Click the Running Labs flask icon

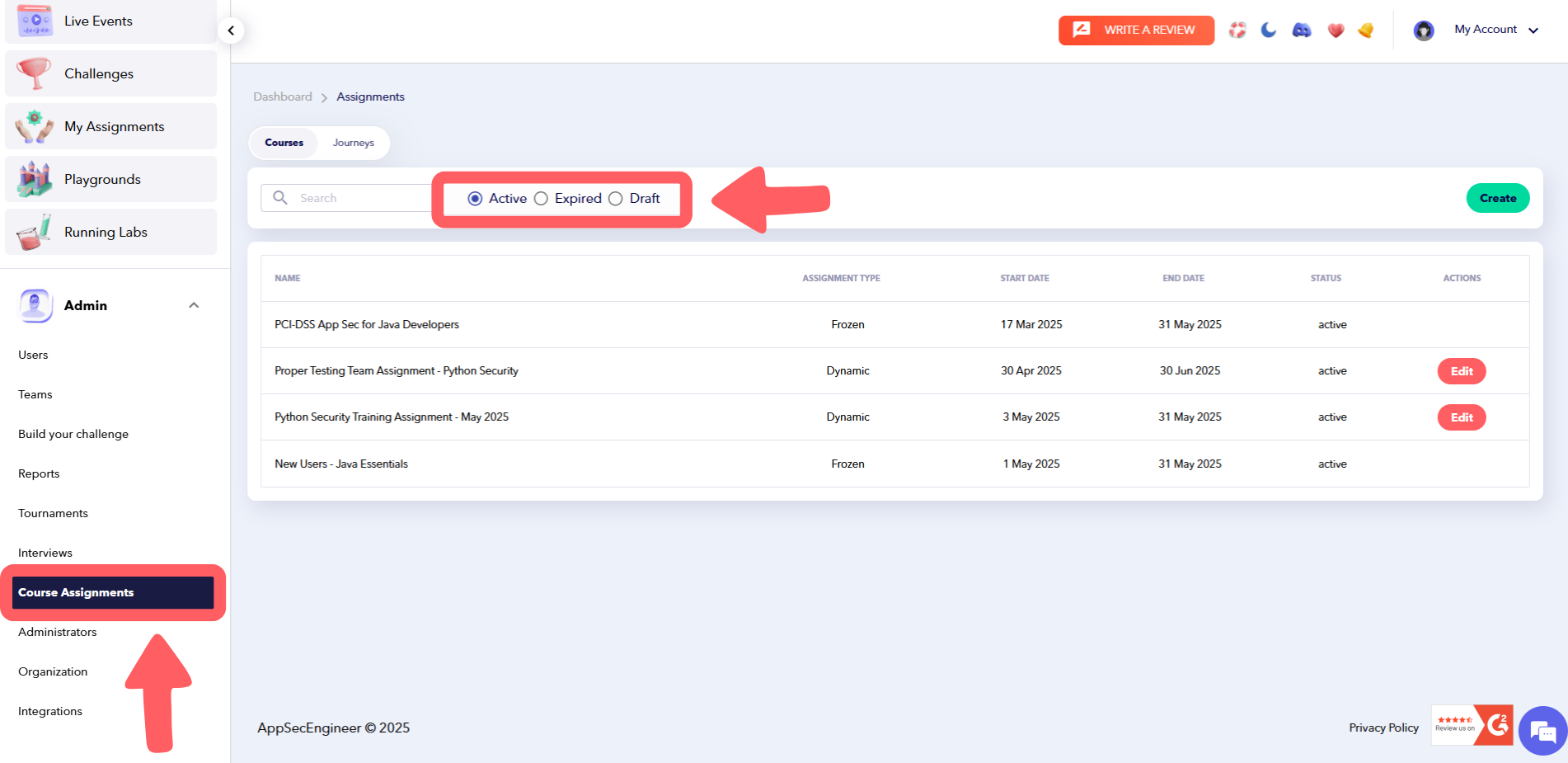click(x=33, y=231)
